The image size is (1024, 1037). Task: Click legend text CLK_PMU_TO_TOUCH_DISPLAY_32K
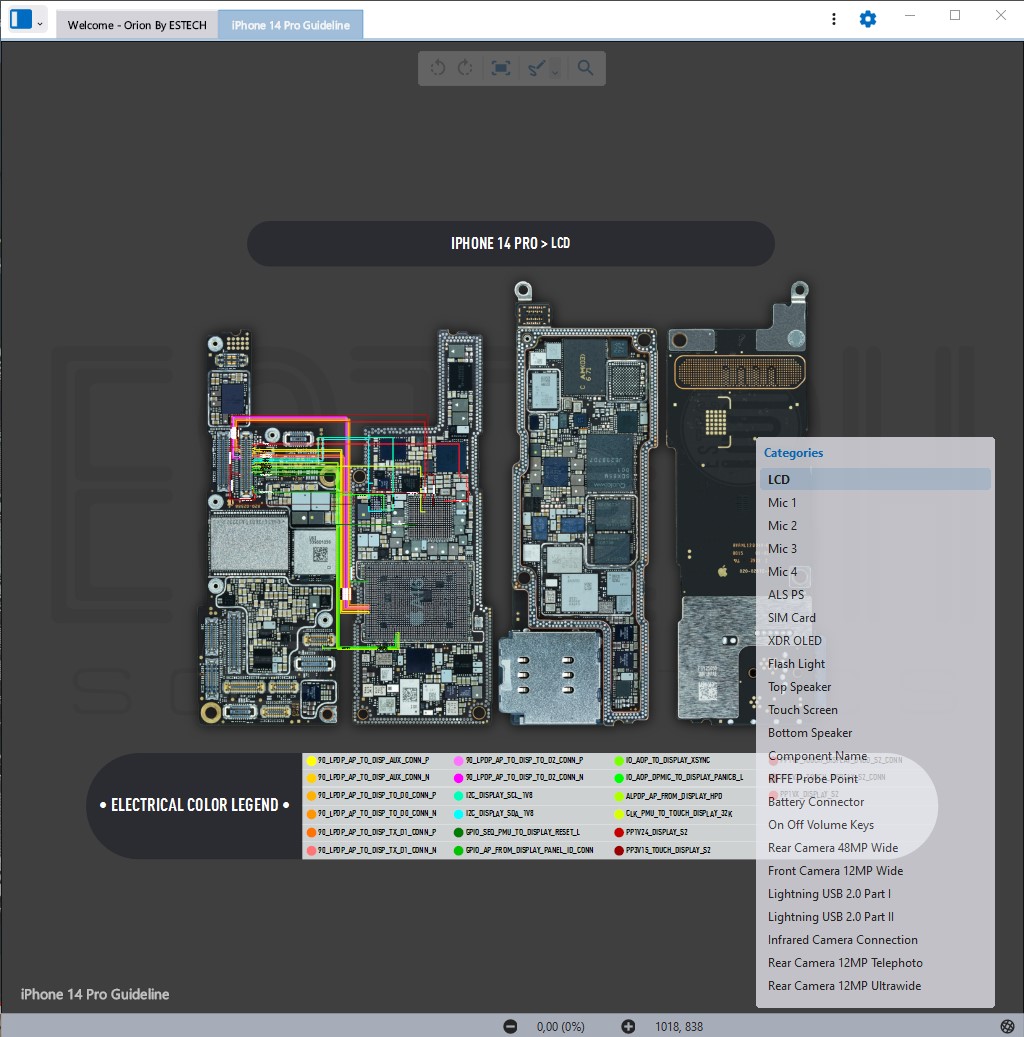pyautogui.click(x=679, y=813)
